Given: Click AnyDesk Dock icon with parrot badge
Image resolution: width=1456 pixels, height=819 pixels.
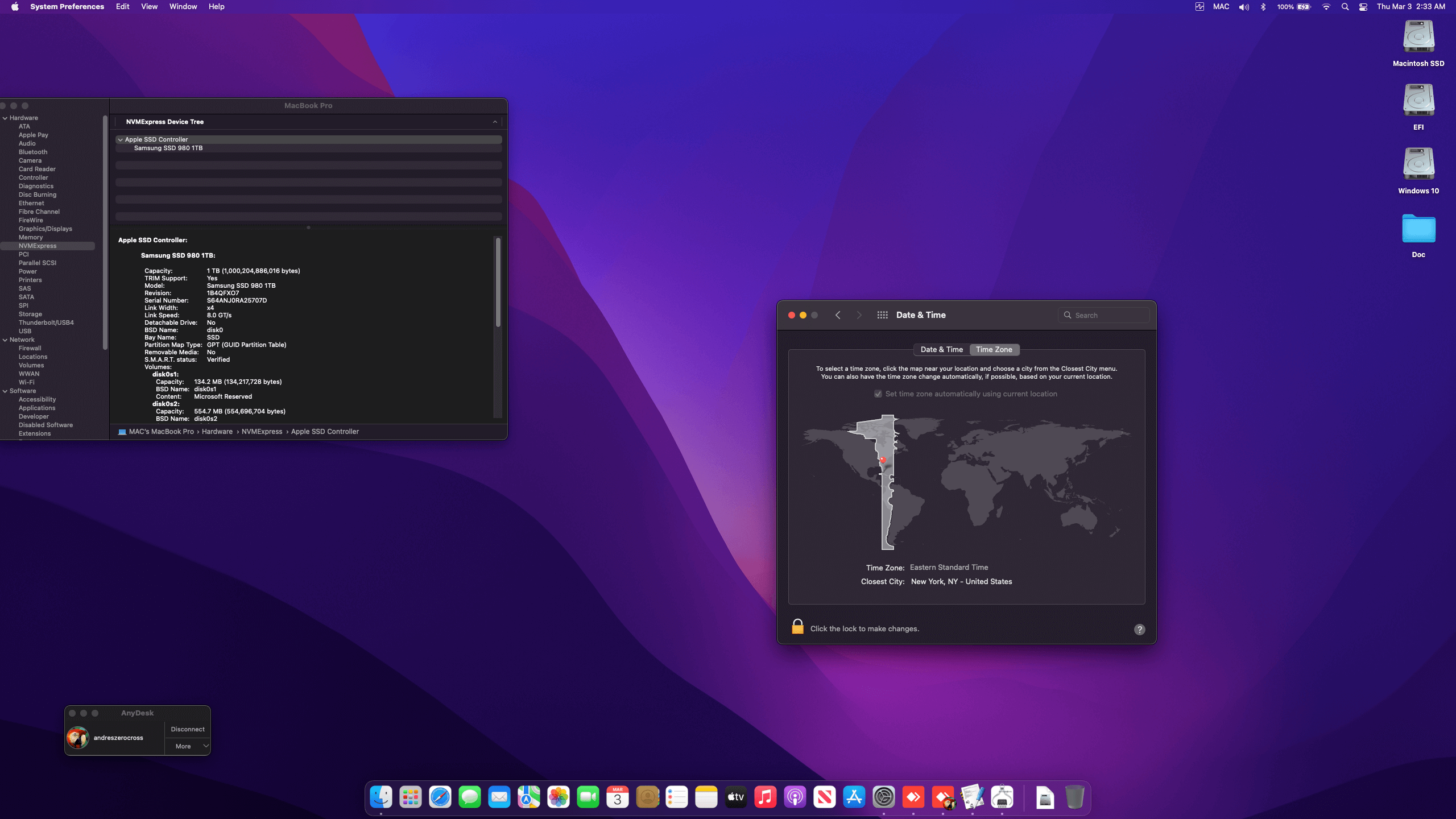Looking at the screenshot, I should coord(943,797).
